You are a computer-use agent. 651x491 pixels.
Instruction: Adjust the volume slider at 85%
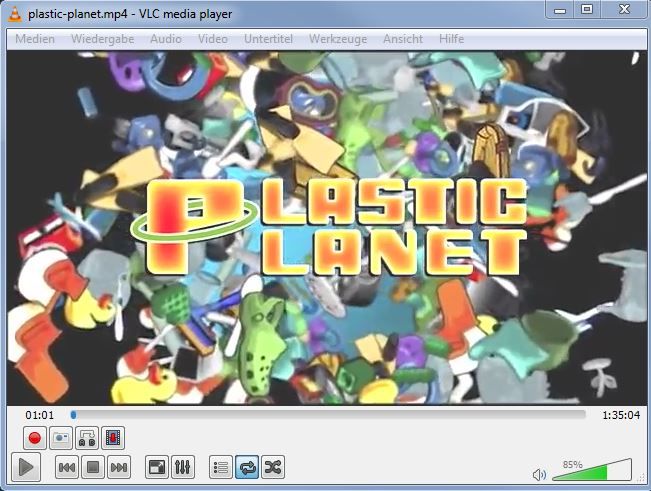(x=592, y=470)
